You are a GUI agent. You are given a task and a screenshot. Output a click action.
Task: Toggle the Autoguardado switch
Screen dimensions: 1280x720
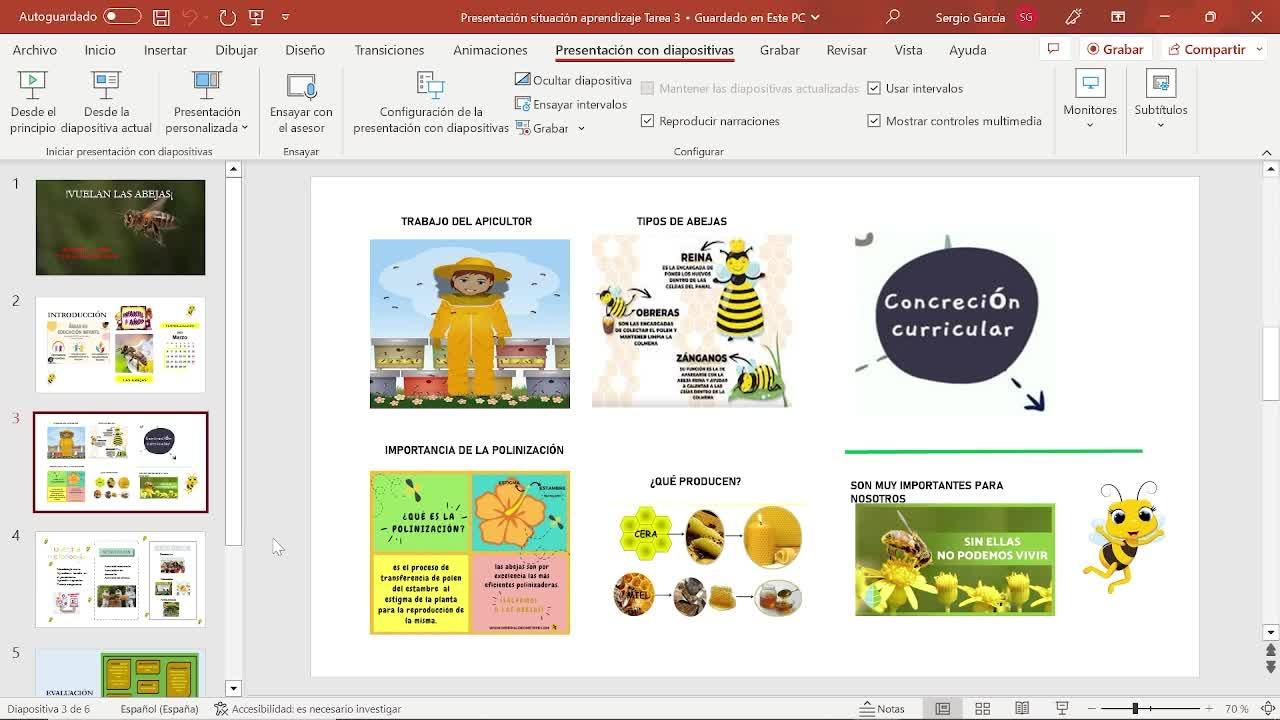tap(122, 17)
